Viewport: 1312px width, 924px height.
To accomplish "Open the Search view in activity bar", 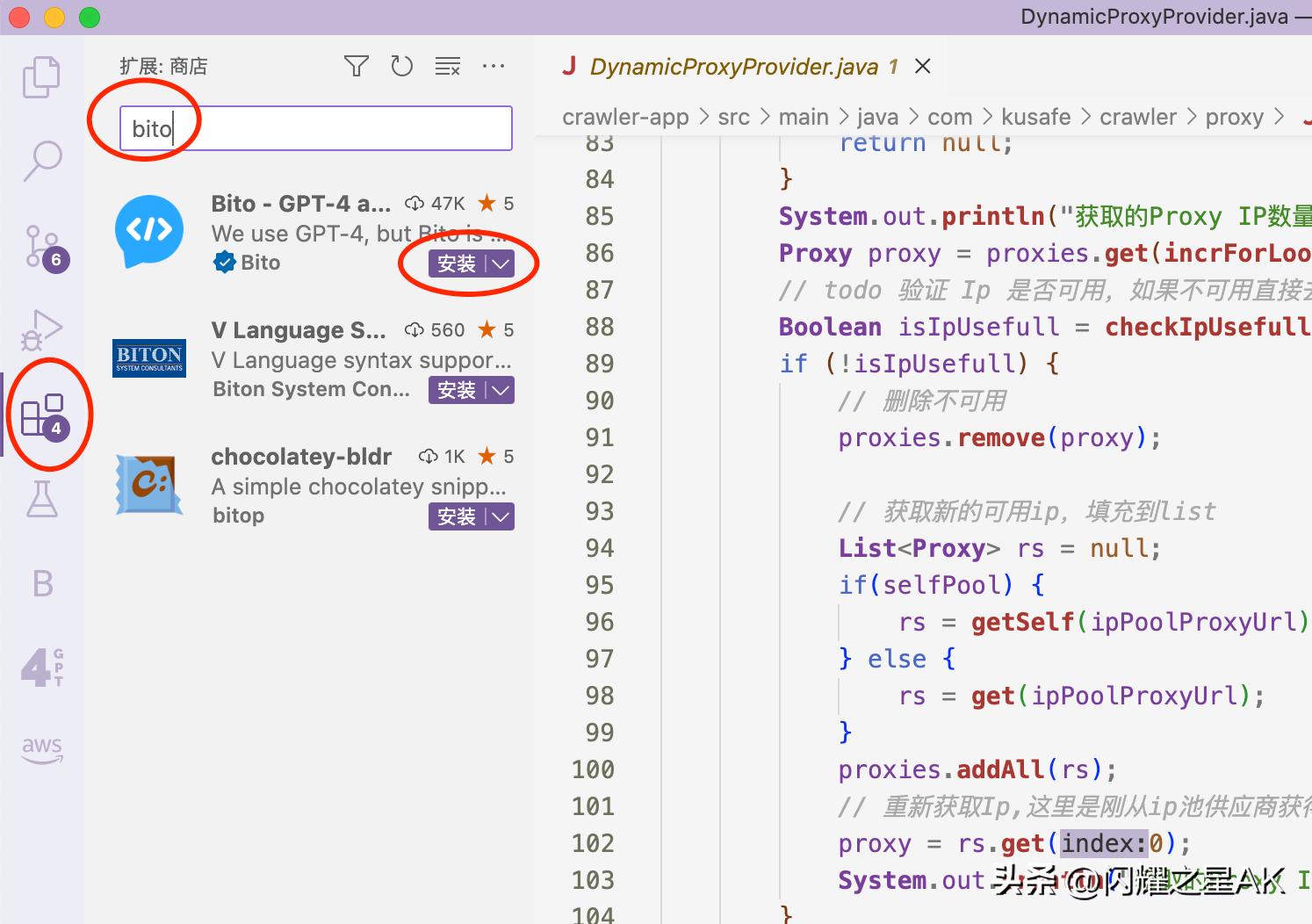I will (x=41, y=161).
